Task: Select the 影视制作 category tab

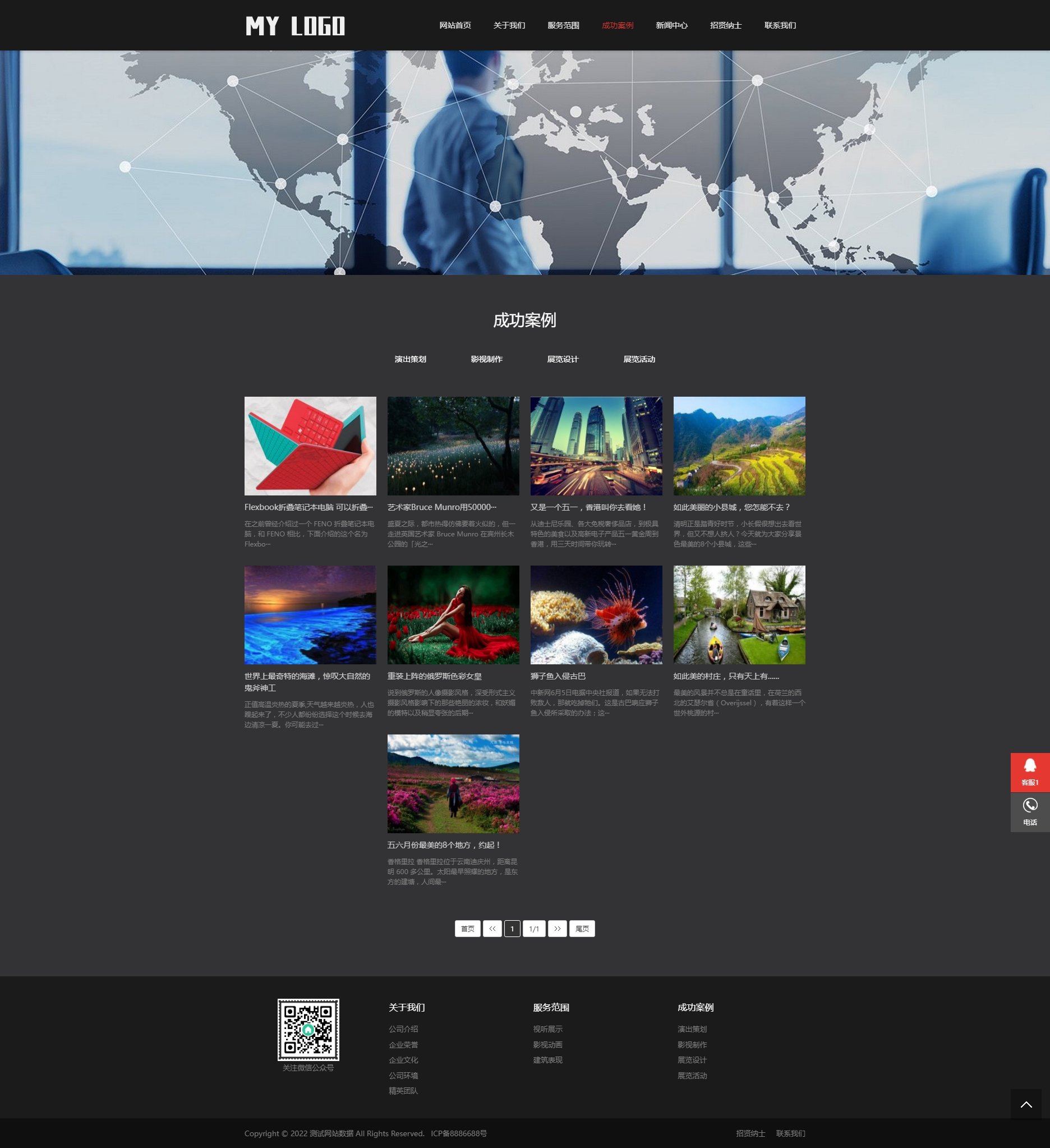Action: point(486,359)
